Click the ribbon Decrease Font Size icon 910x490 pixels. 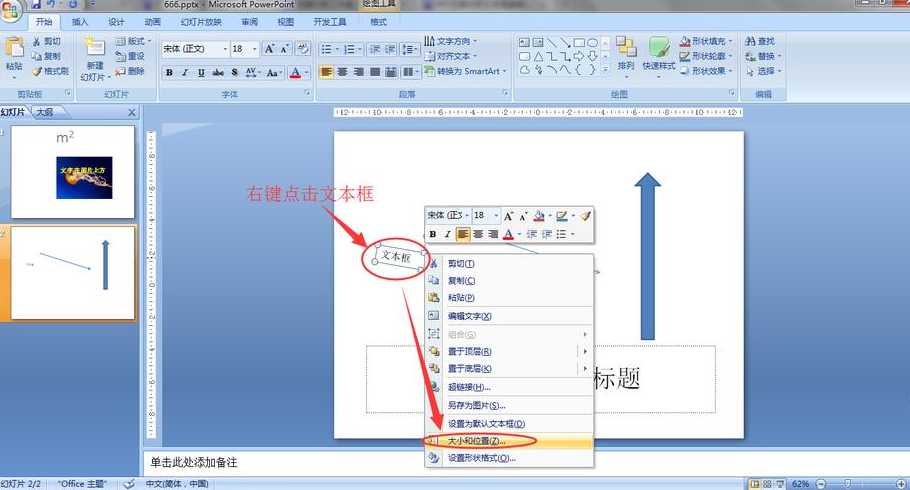(x=284, y=49)
